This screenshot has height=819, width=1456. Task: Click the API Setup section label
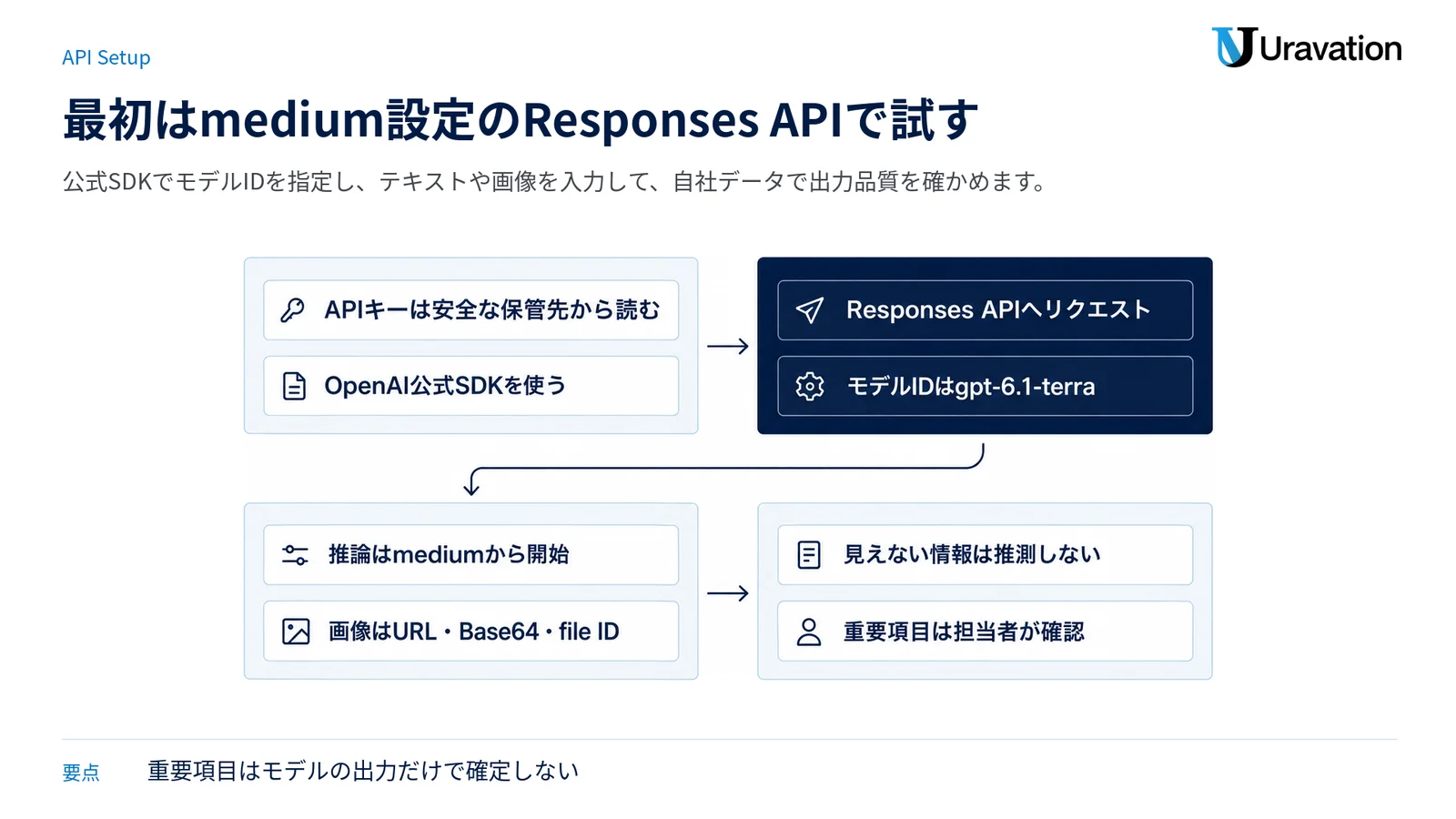tap(106, 57)
